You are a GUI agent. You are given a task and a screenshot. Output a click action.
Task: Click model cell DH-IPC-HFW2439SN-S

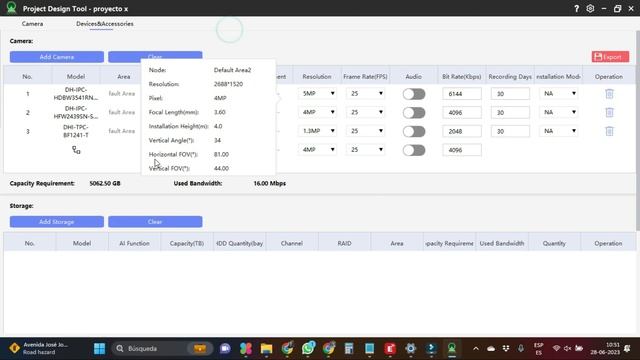[76, 112]
